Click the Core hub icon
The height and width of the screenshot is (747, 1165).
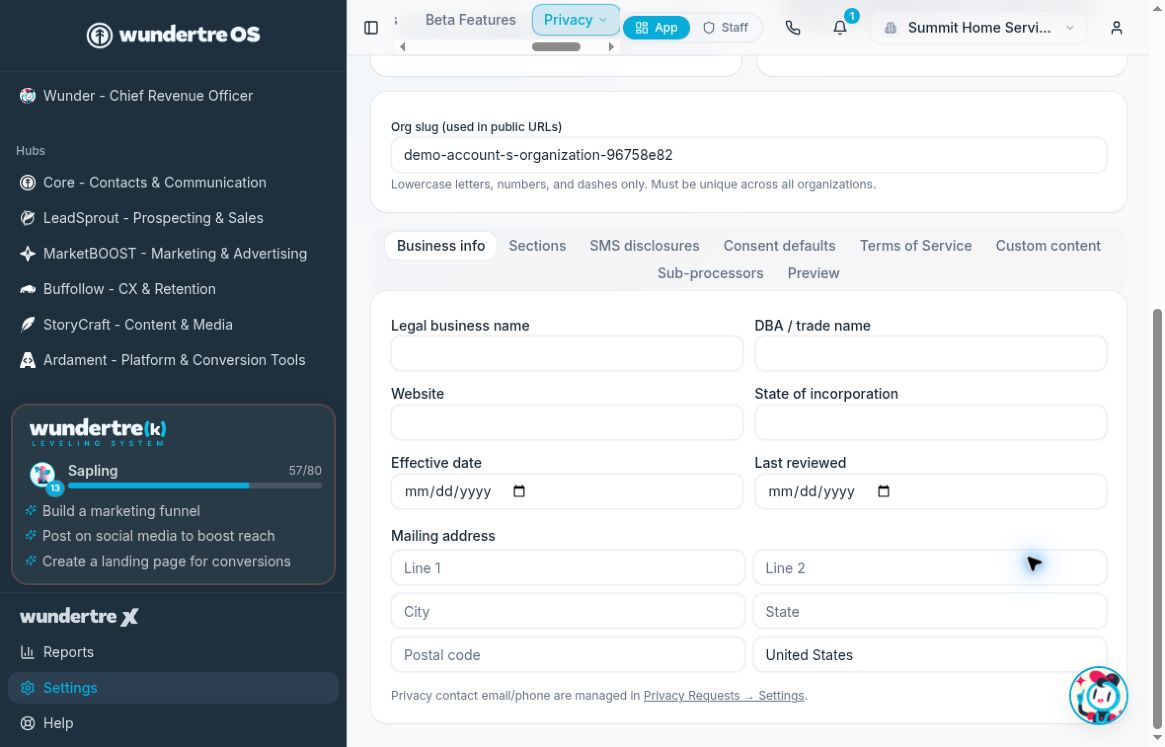point(27,183)
